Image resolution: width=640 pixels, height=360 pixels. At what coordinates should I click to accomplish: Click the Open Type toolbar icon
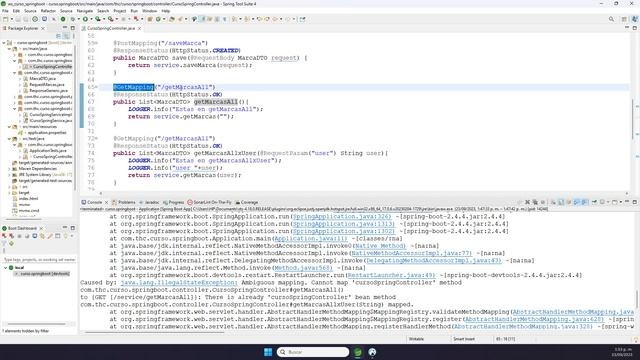(x=172, y=19)
